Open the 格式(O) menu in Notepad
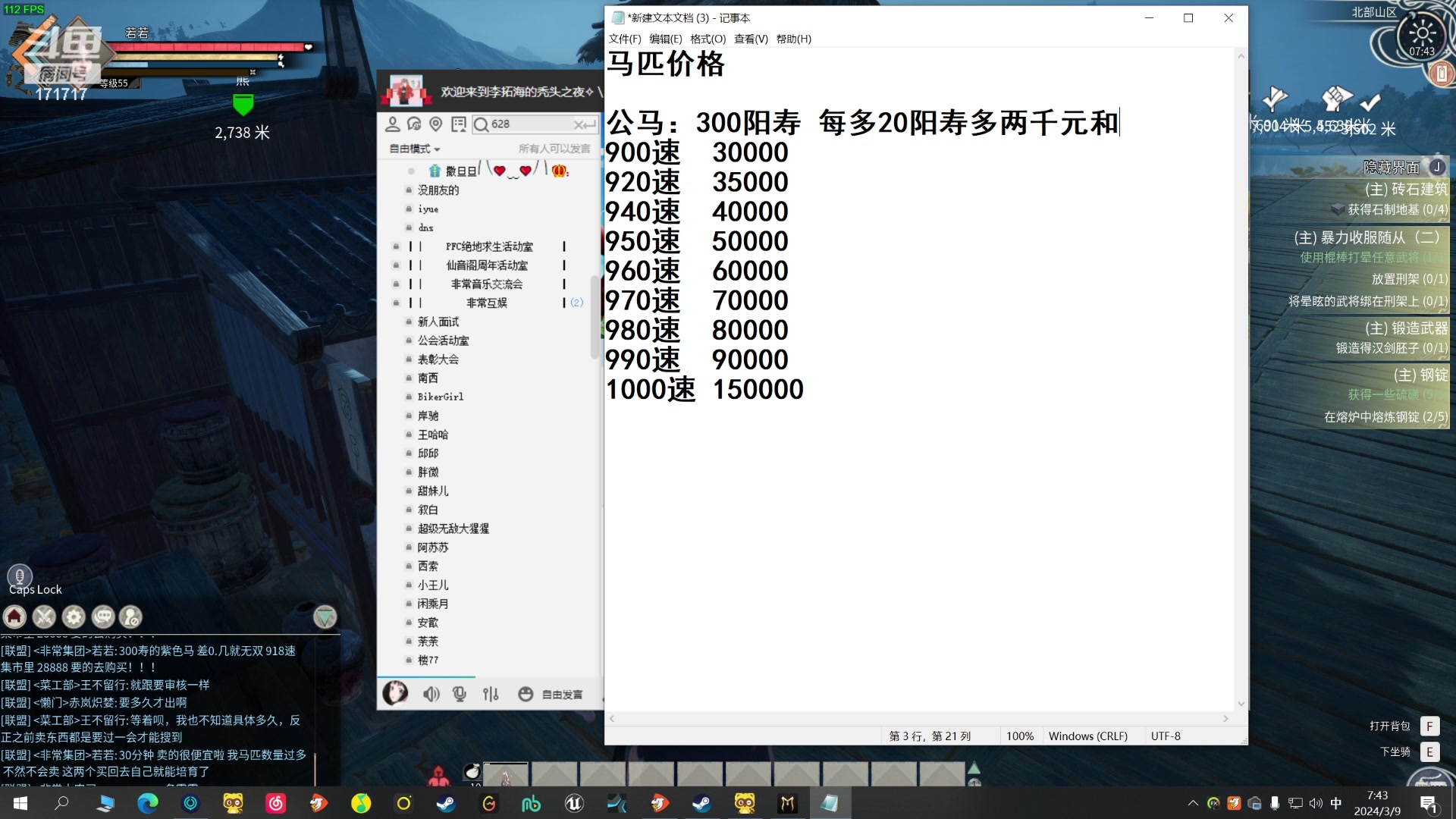1456x819 pixels. [x=707, y=39]
